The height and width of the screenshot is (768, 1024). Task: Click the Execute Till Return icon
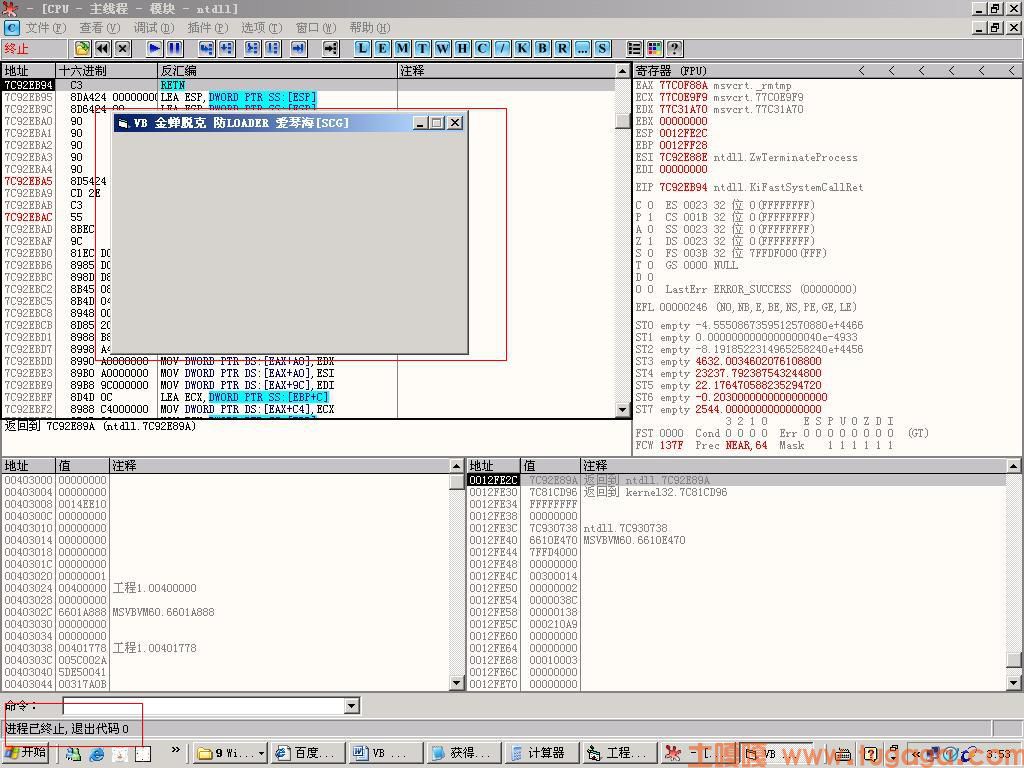point(299,48)
